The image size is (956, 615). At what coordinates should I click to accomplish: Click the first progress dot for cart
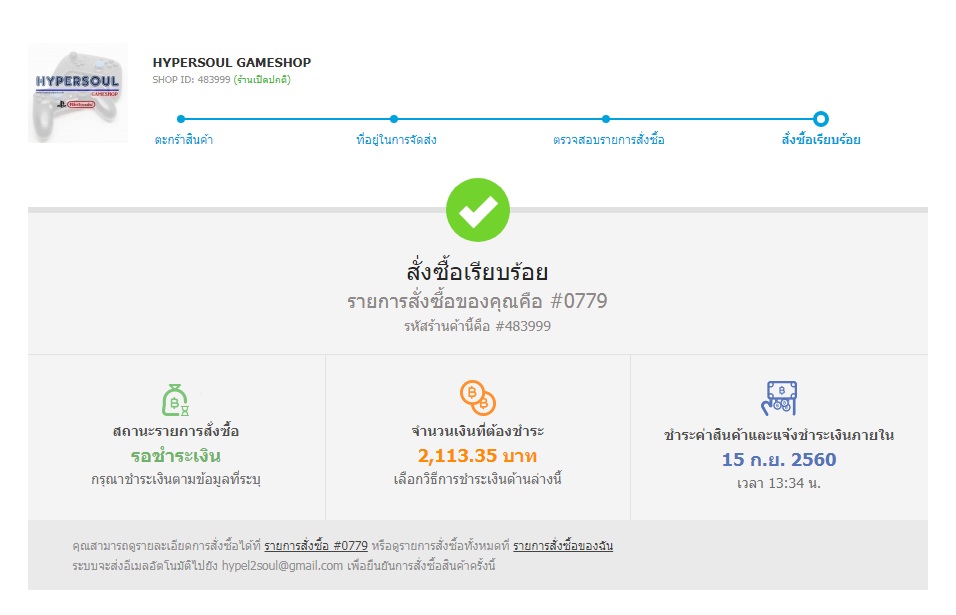tap(181, 119)
